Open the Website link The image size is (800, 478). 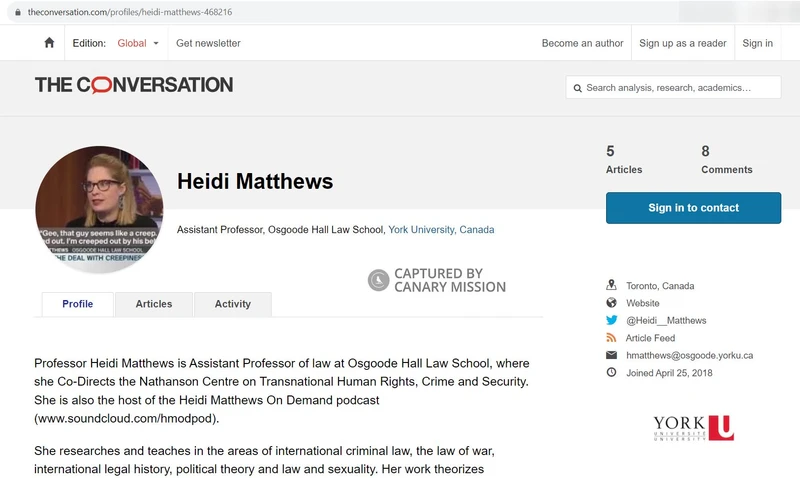pos(642,303)
